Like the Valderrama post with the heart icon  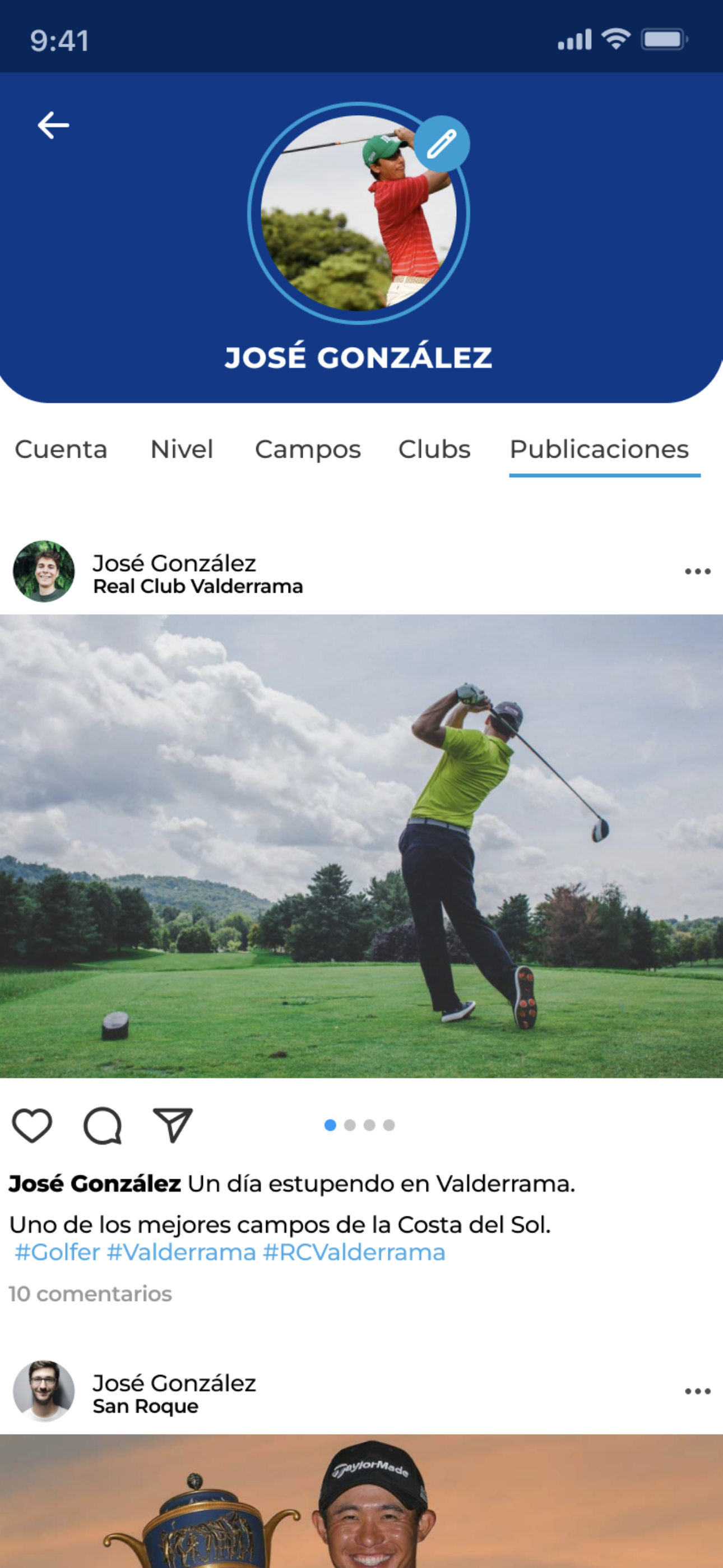(x=33, y=1126)
